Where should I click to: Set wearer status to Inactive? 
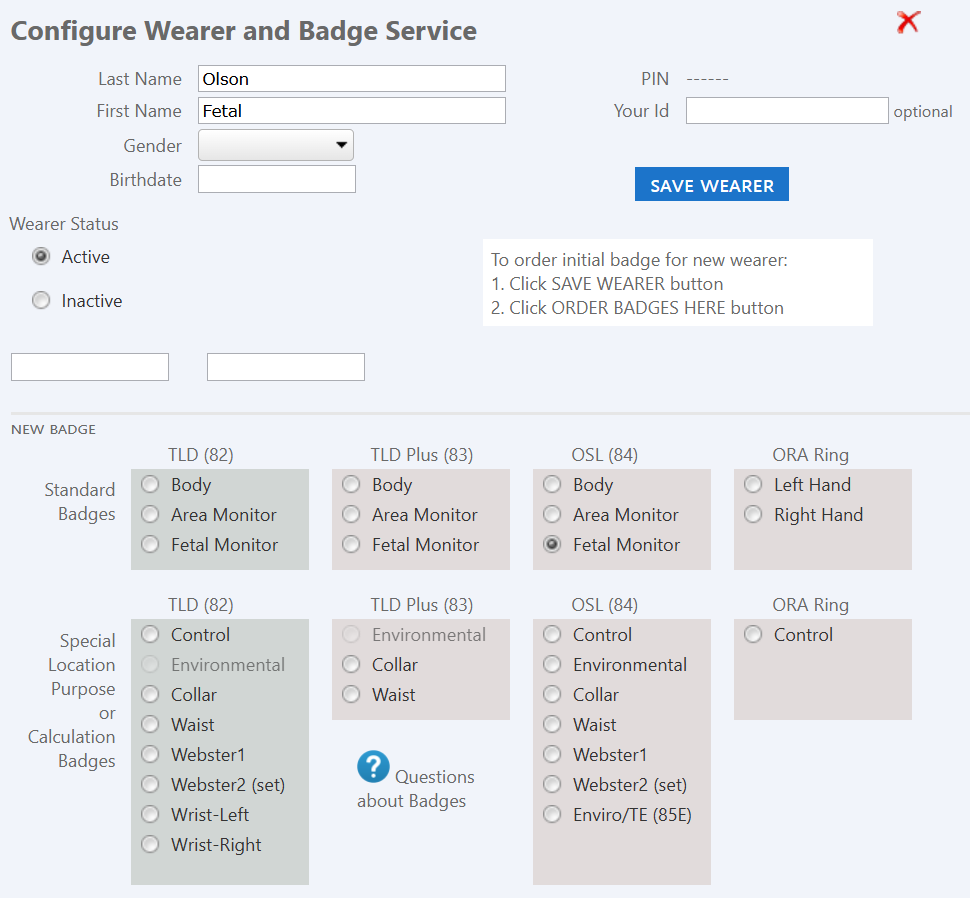click(41, 301)
